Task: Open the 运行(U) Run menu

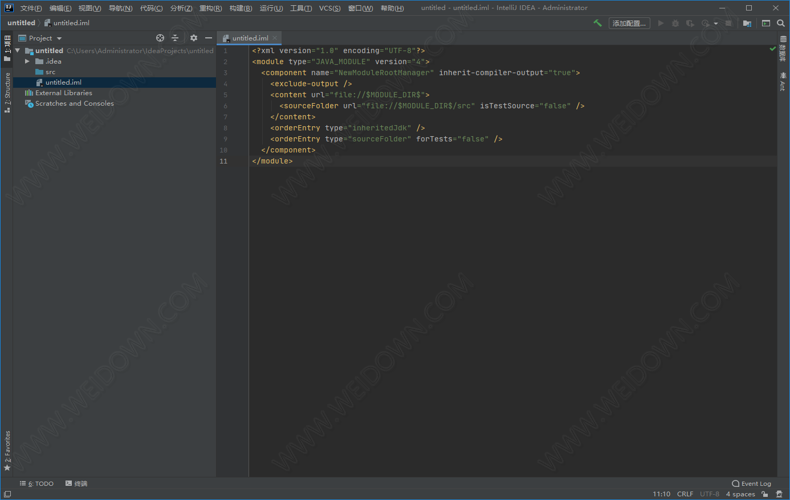Action: point(271,8)
